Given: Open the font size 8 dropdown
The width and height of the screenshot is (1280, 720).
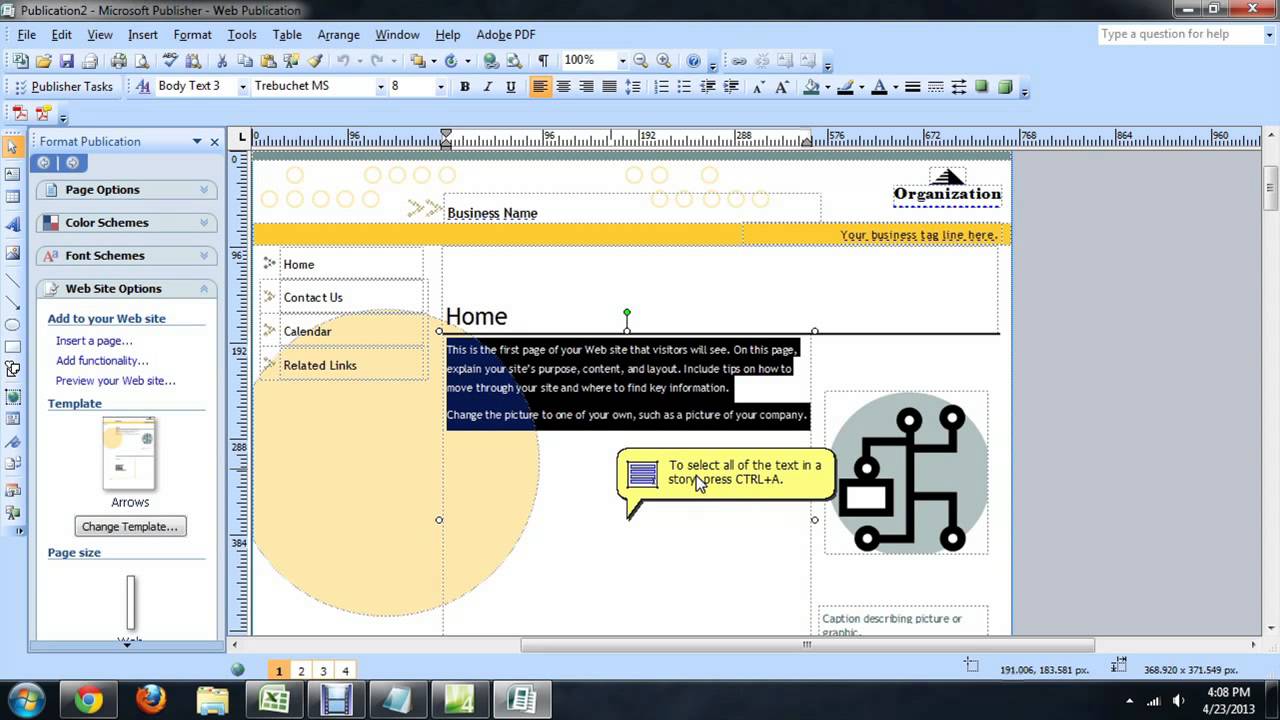Looking at the screenshot, I should coord(440,87).
